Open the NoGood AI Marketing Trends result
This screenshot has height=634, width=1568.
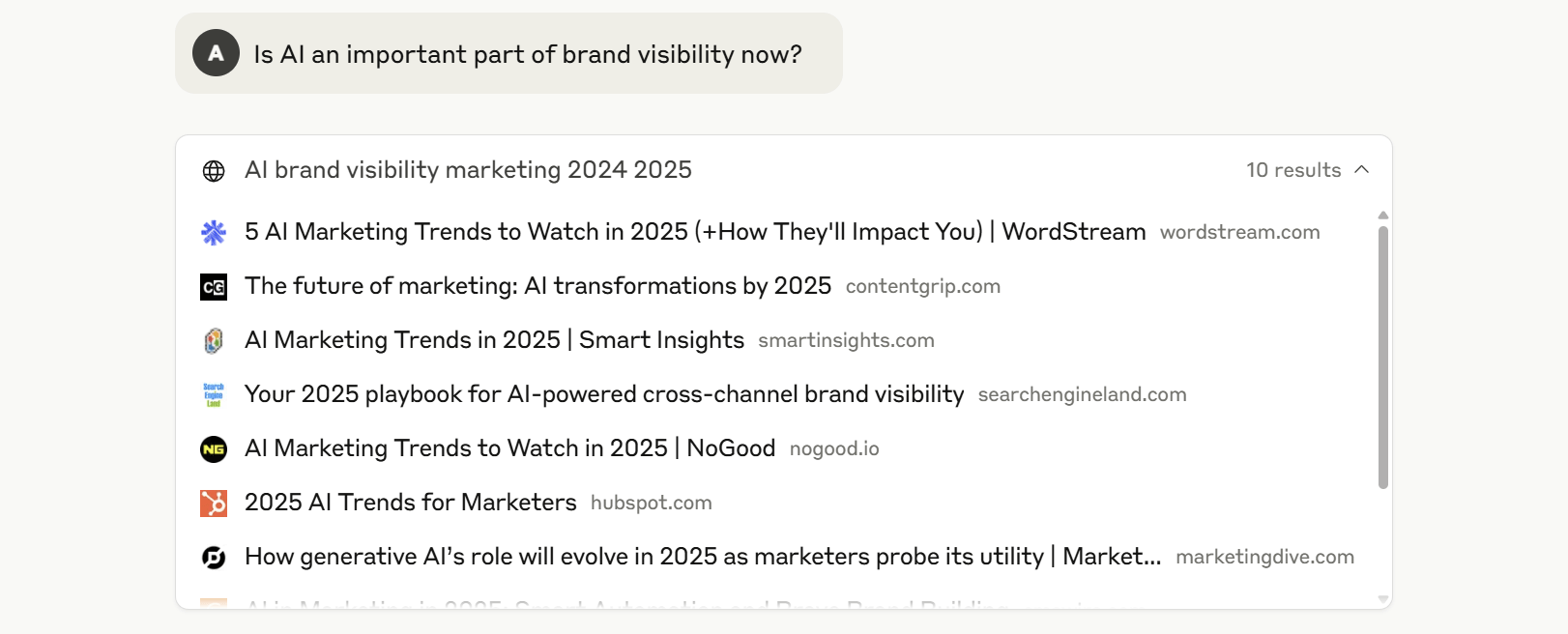509,448
